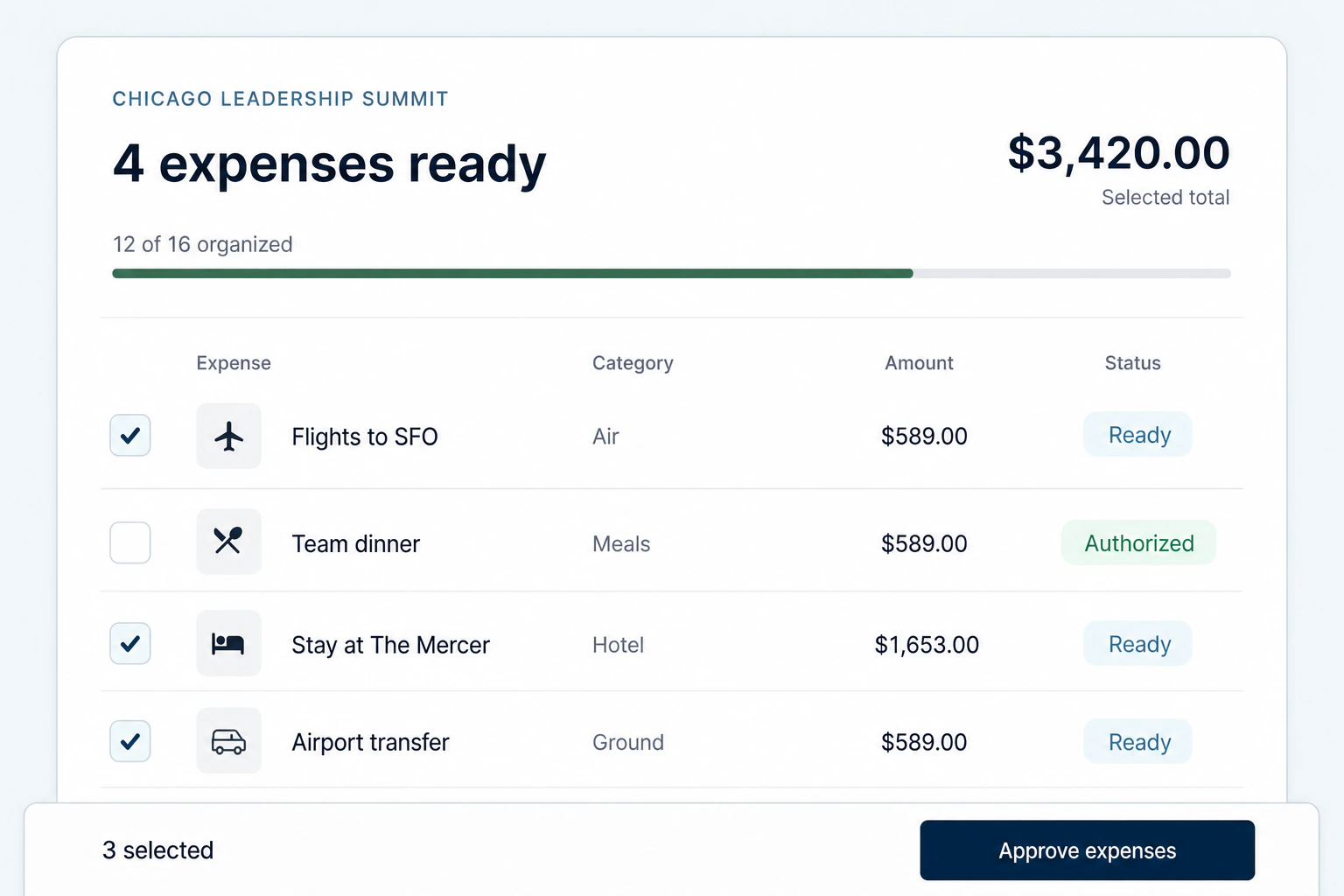Click the green organized progress bar

click(x=513, y=274)
